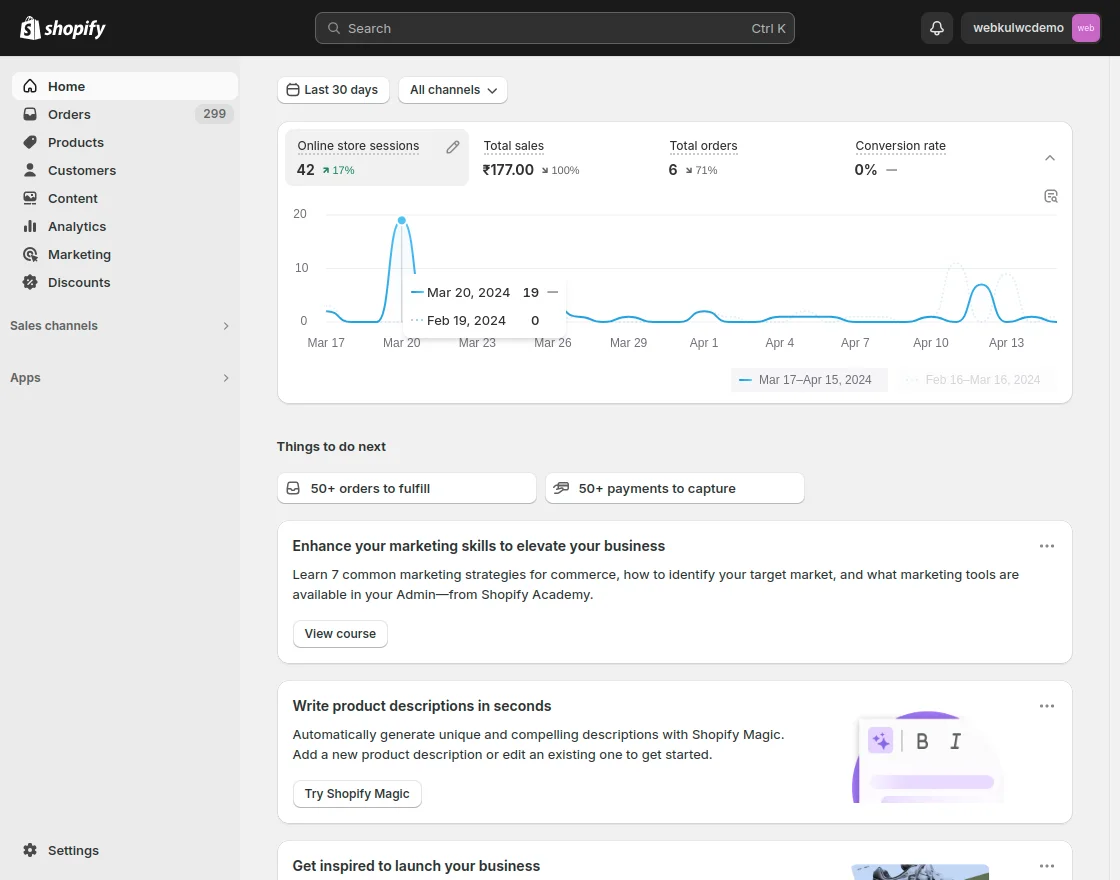
Task: Click Try Shopify Magic button
Action: point(357,794)
